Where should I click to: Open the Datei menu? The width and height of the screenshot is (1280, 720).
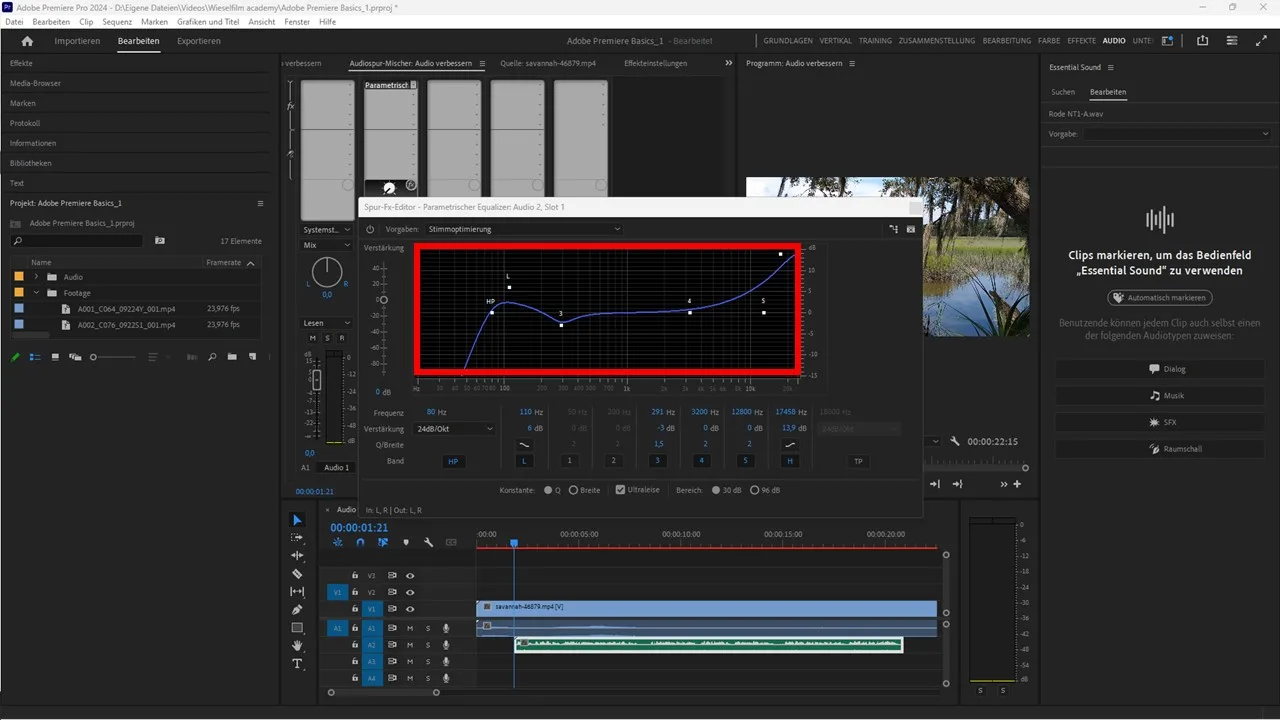click(14, 21)
